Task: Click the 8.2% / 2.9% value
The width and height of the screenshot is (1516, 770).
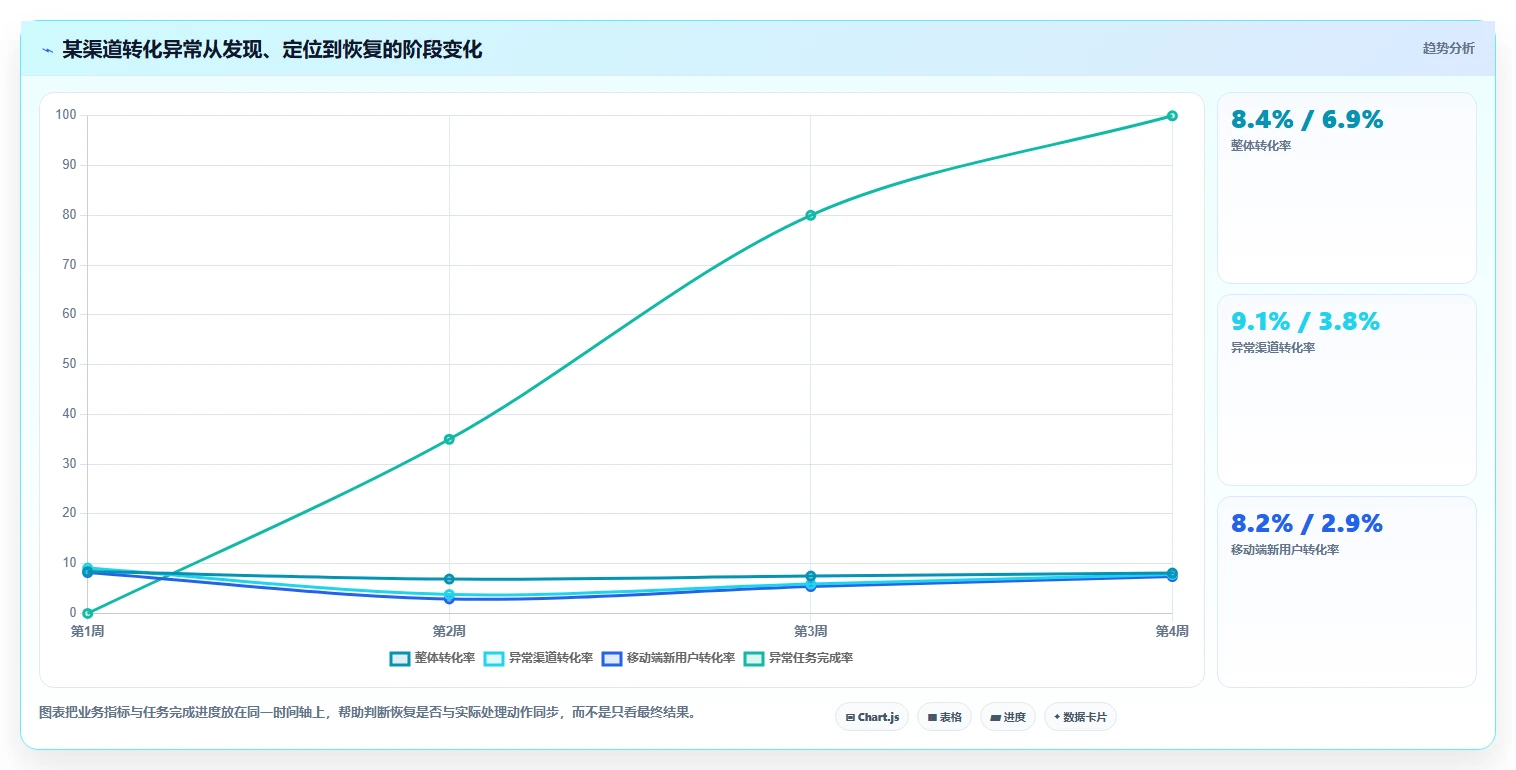Action: (1306, 524)
